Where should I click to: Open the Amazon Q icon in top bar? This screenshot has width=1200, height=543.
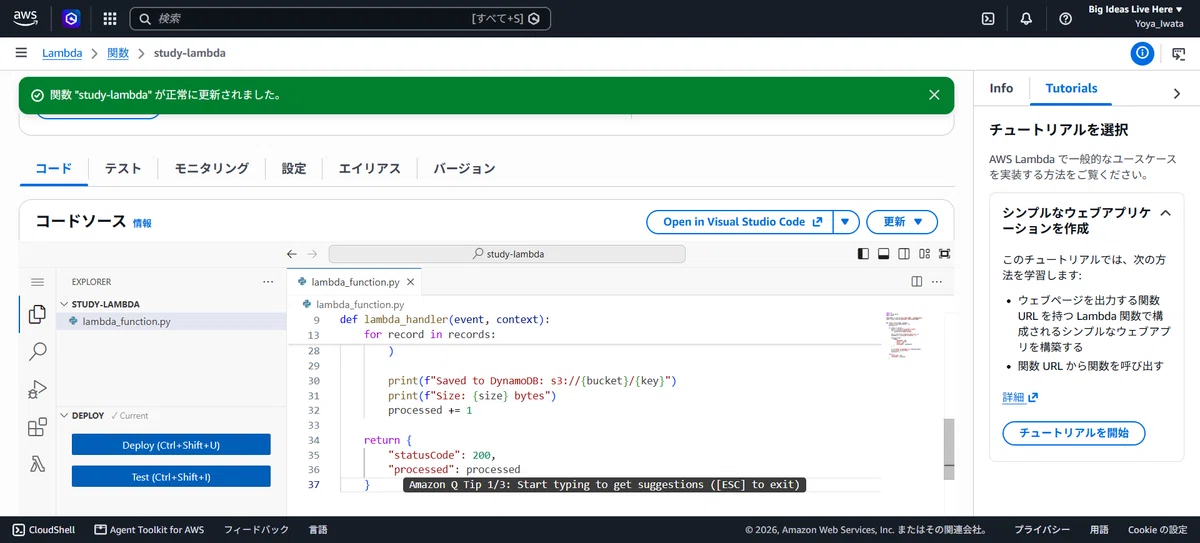tap(71, 18)
